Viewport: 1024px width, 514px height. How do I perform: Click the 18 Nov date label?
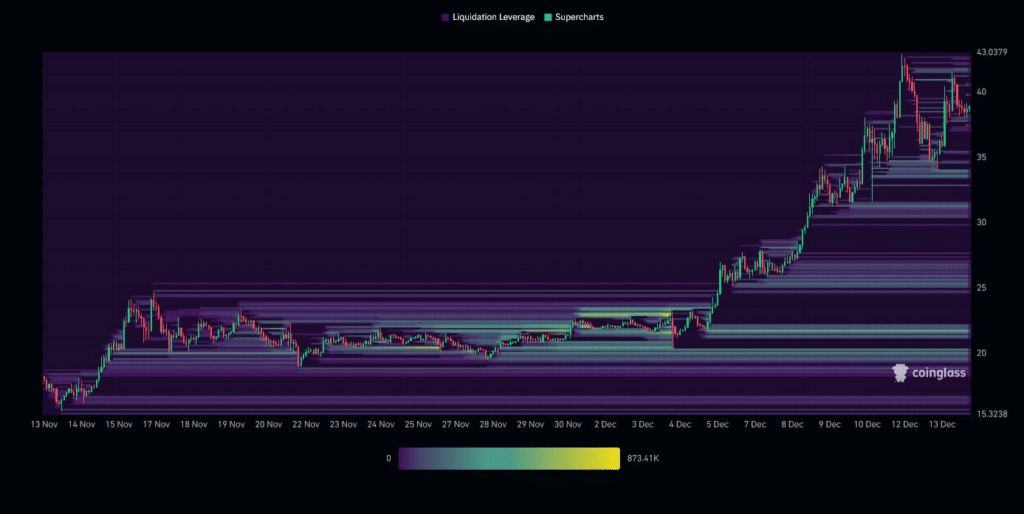point(194,425)
